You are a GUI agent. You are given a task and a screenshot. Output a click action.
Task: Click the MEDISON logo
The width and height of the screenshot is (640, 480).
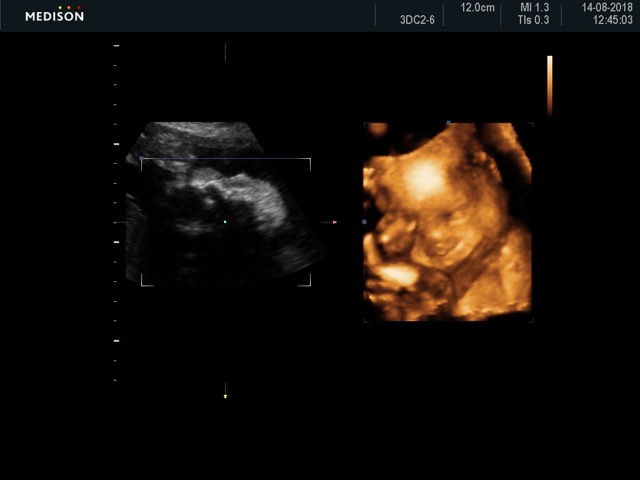click(54, 14)
